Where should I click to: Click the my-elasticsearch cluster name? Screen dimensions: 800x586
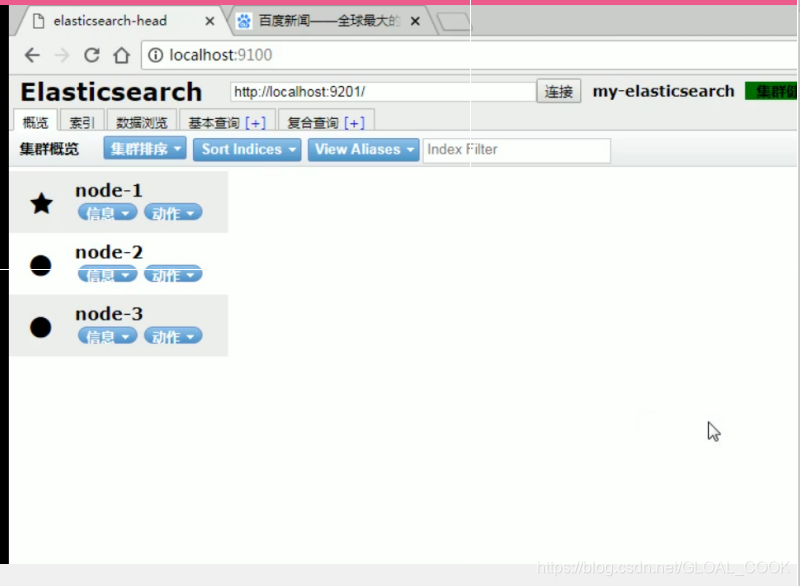(x=663, y=91)
